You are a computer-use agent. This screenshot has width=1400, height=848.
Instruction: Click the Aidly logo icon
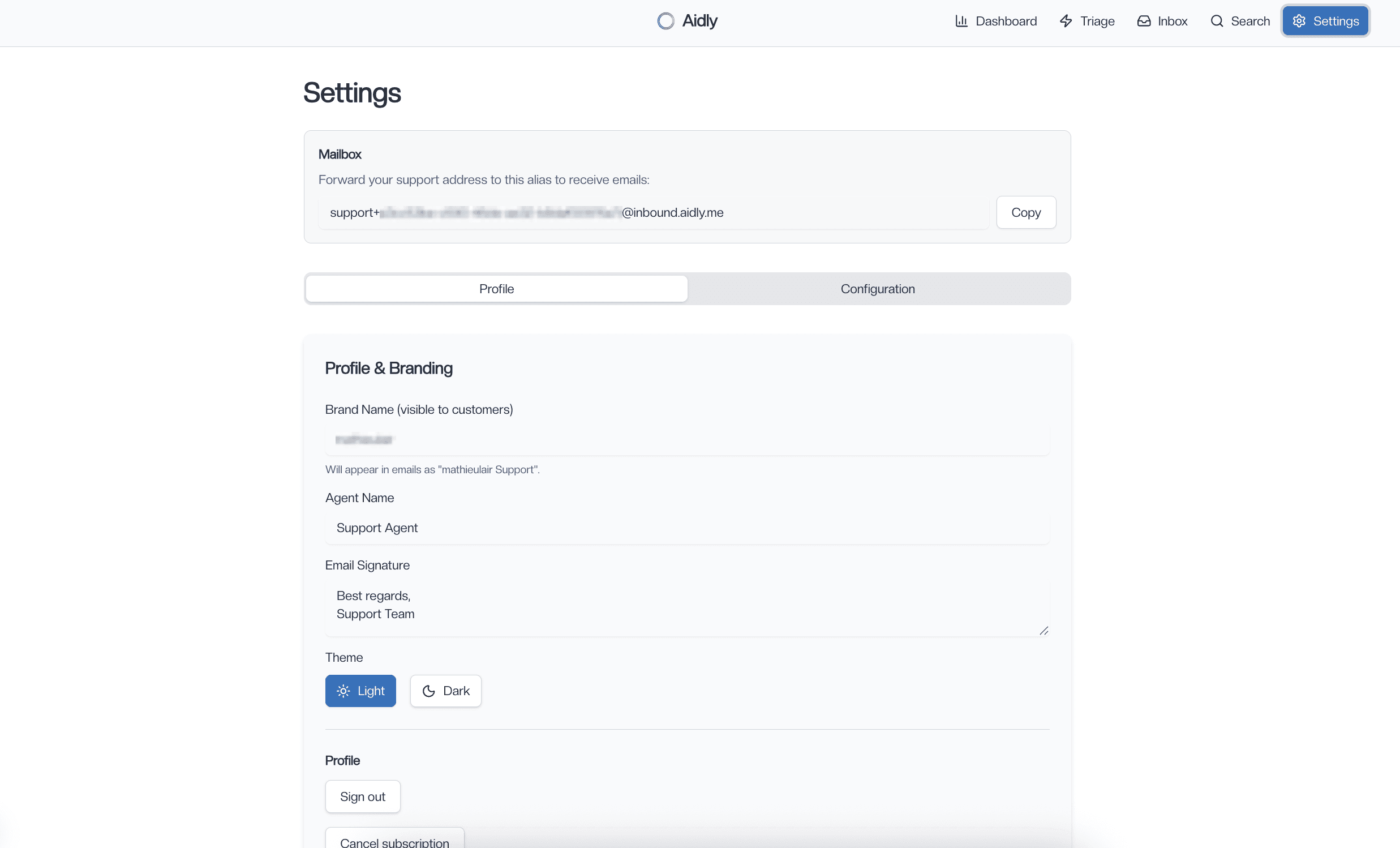(665, 20)
